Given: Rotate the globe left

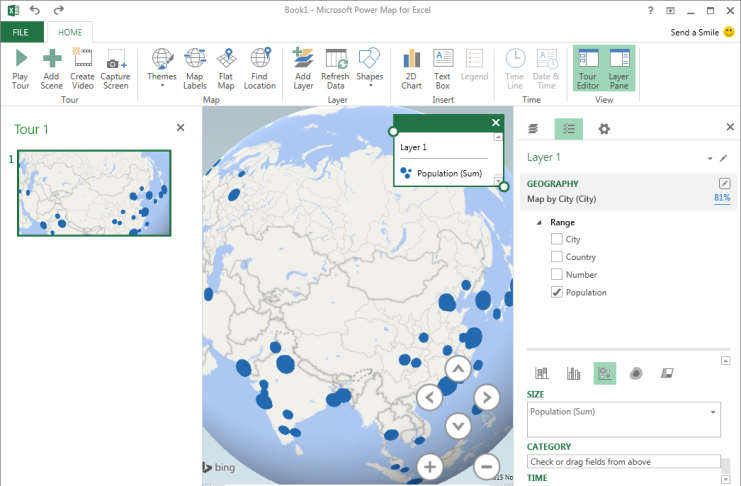Looking at the screenshot, I should pyautogui.click(x=430, y=398).
